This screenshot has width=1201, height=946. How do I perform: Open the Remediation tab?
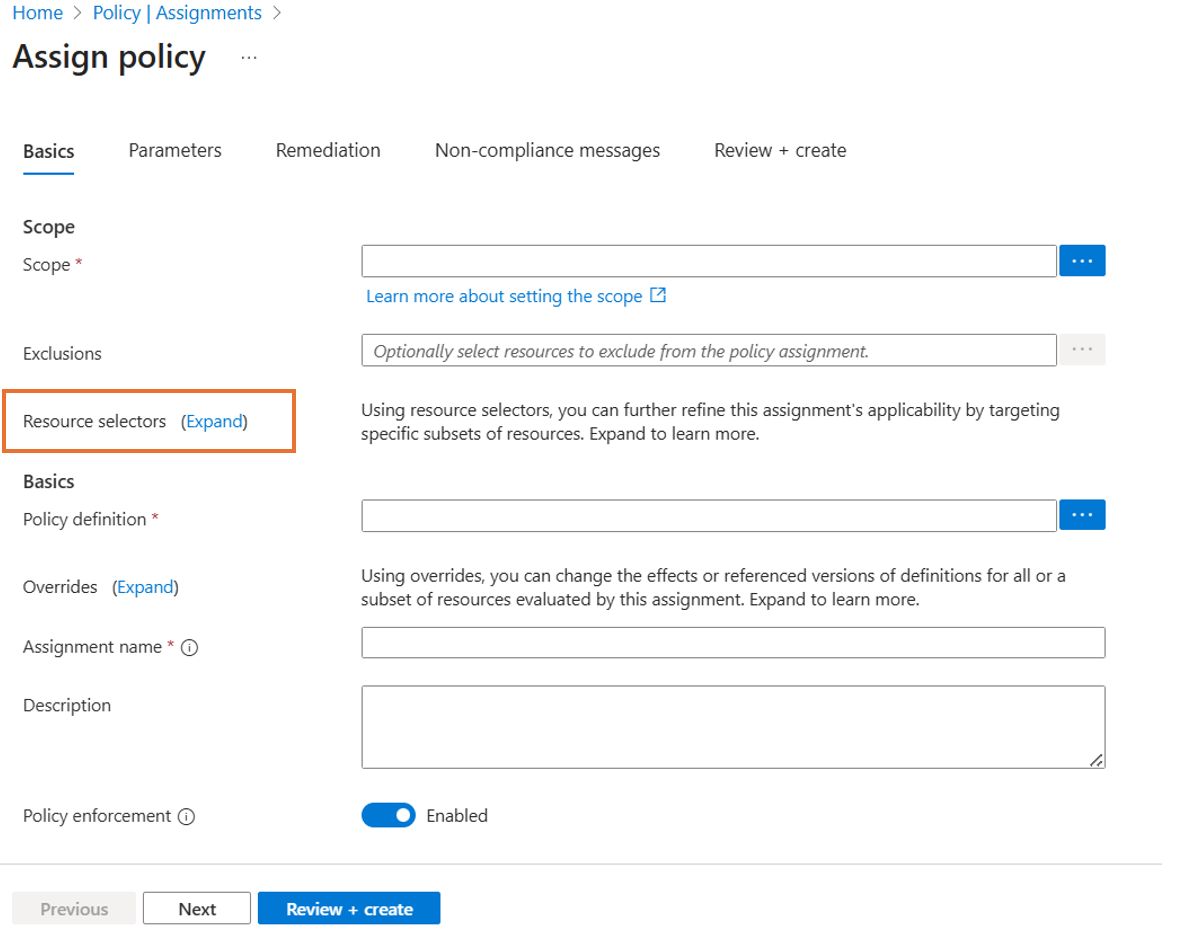[328, 150]
